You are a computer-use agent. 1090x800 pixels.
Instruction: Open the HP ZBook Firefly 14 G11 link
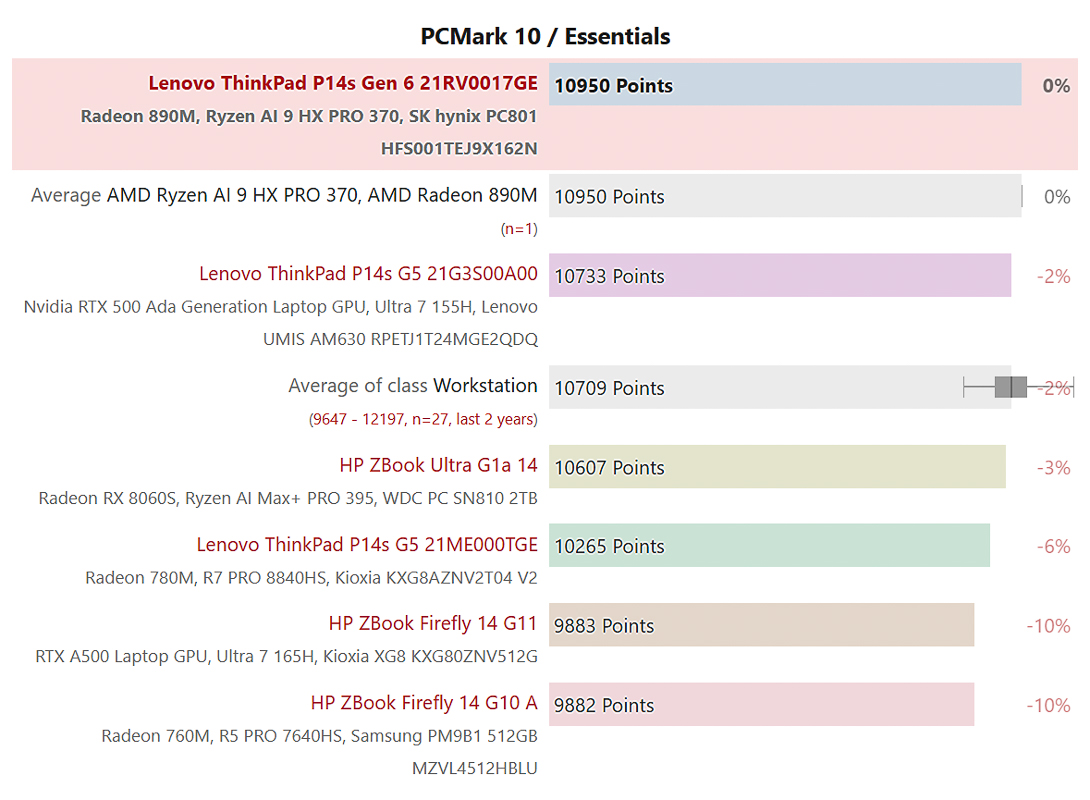tap(433, 623)
